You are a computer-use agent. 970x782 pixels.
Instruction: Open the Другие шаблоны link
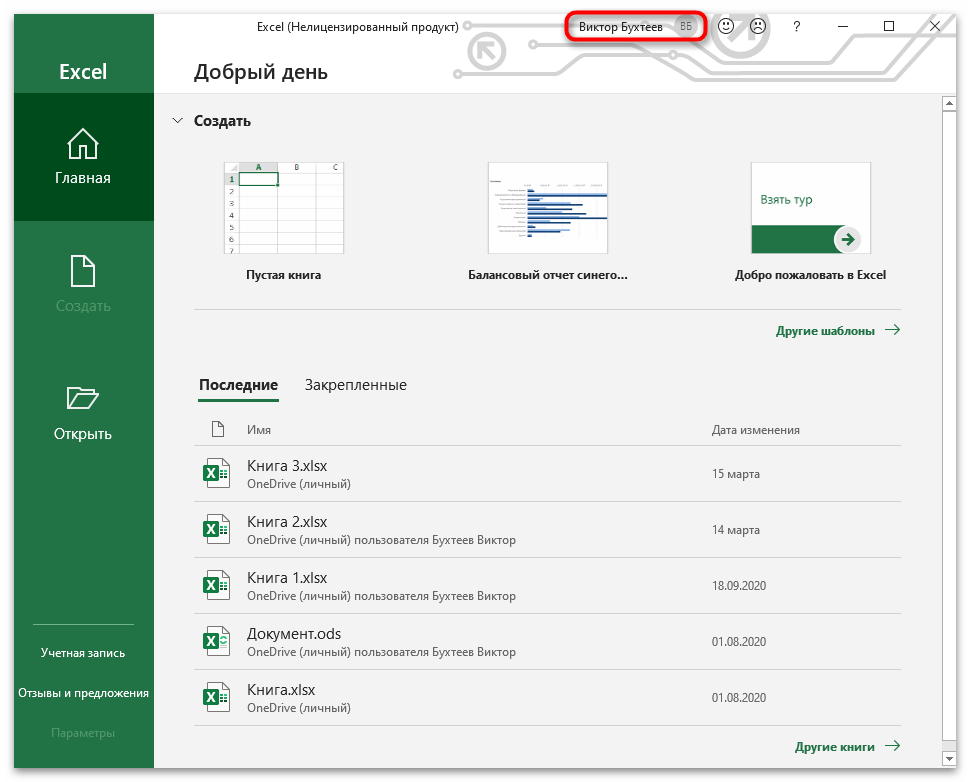tap(825, 331)
